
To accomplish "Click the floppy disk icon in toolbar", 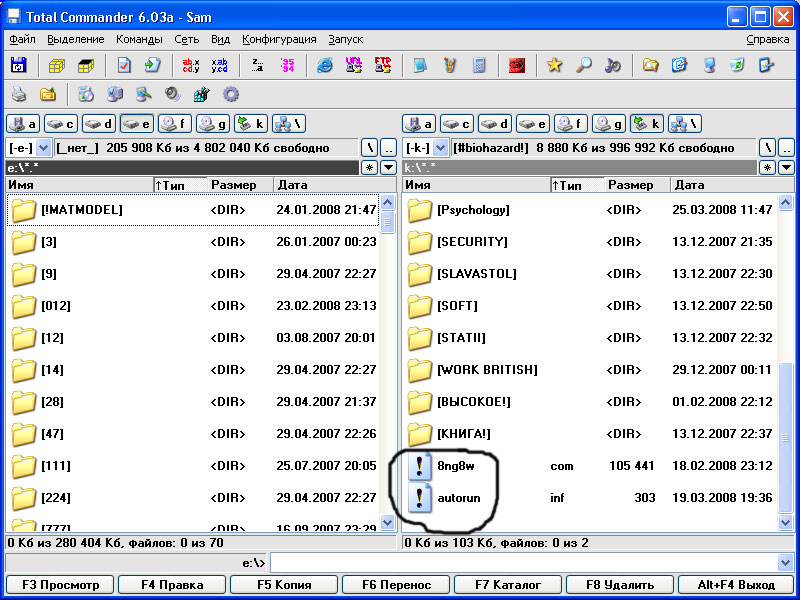I will click(x=18, y=65).
